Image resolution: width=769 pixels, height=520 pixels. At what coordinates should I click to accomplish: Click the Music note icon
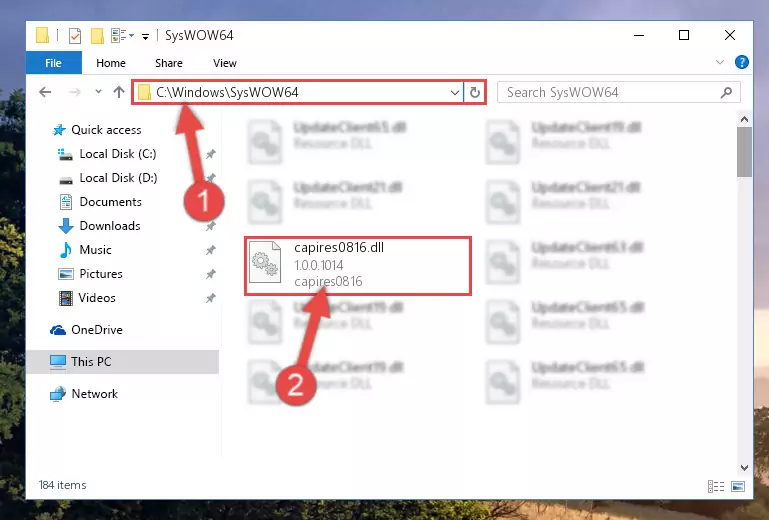coord(66,250)
